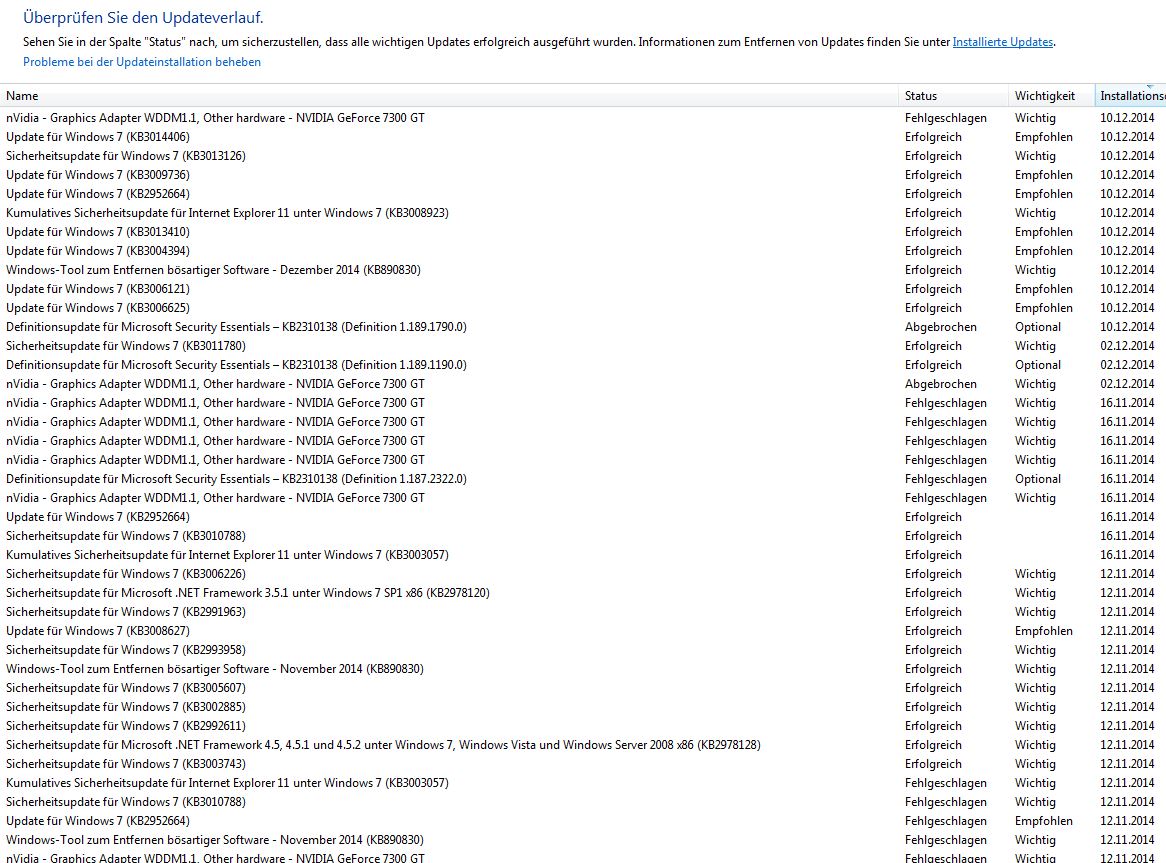This screenshot has height=863, width=1166.
Task: Select Sicherheitsupdate für Windows 7 (KB3005607)
Action: 583,688
